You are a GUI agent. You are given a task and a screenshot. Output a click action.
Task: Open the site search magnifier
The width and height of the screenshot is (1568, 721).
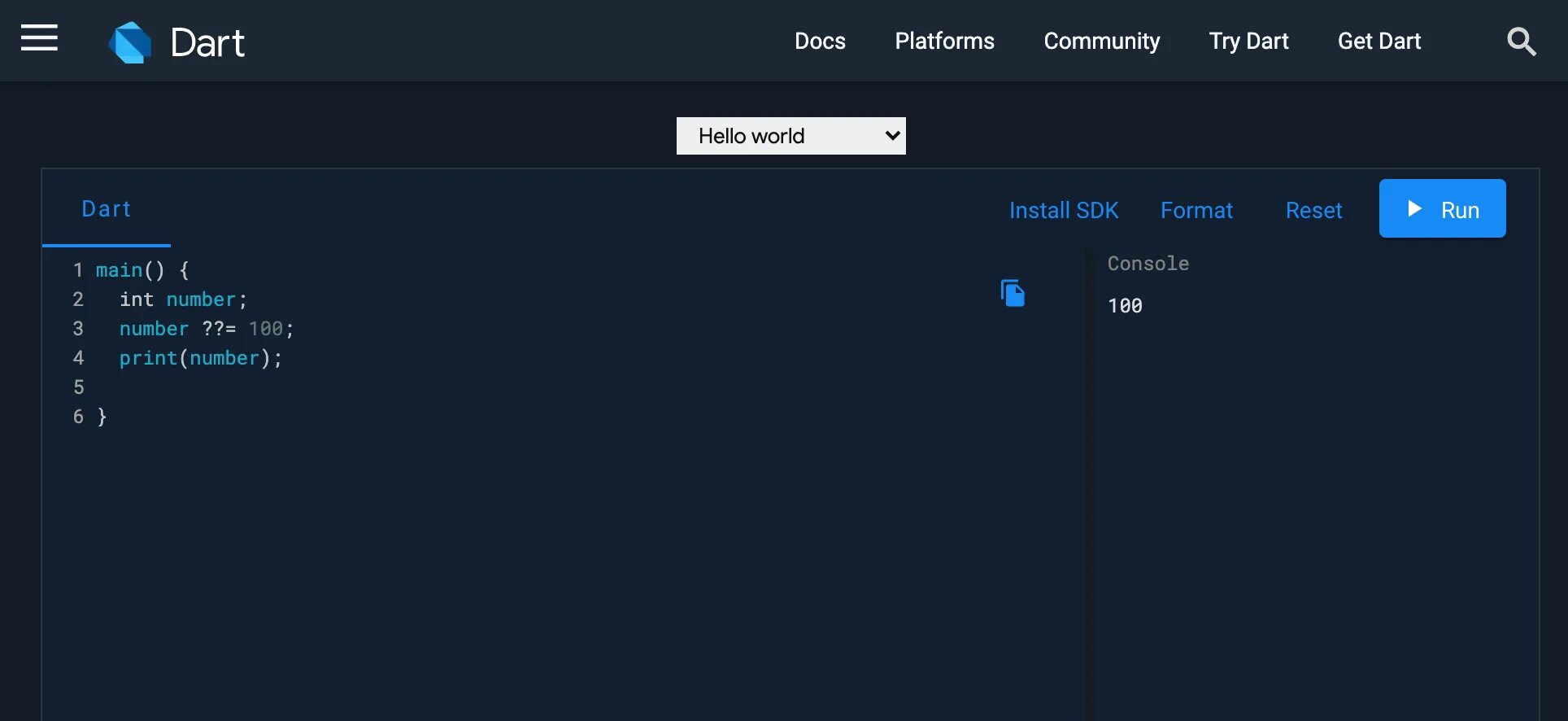pos(1521,41)
